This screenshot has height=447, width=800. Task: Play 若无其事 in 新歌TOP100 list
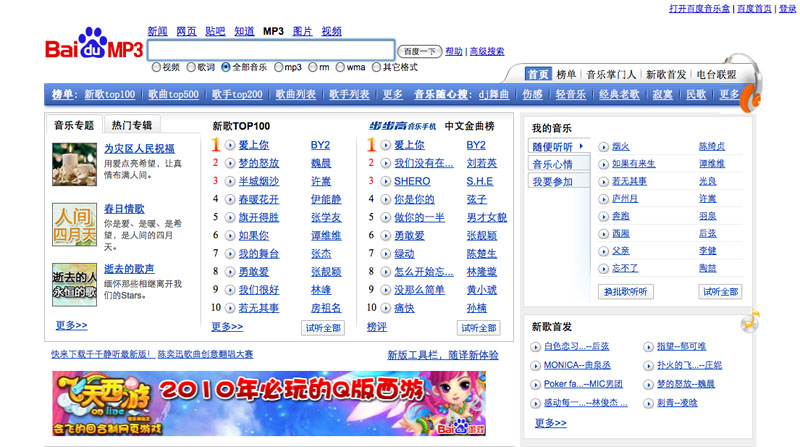point(230,308)
